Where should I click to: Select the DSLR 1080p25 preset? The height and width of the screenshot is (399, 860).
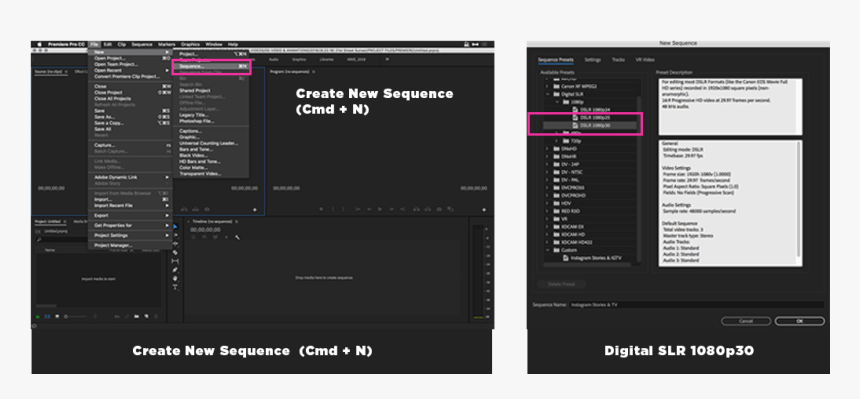[x=590, y=117]
